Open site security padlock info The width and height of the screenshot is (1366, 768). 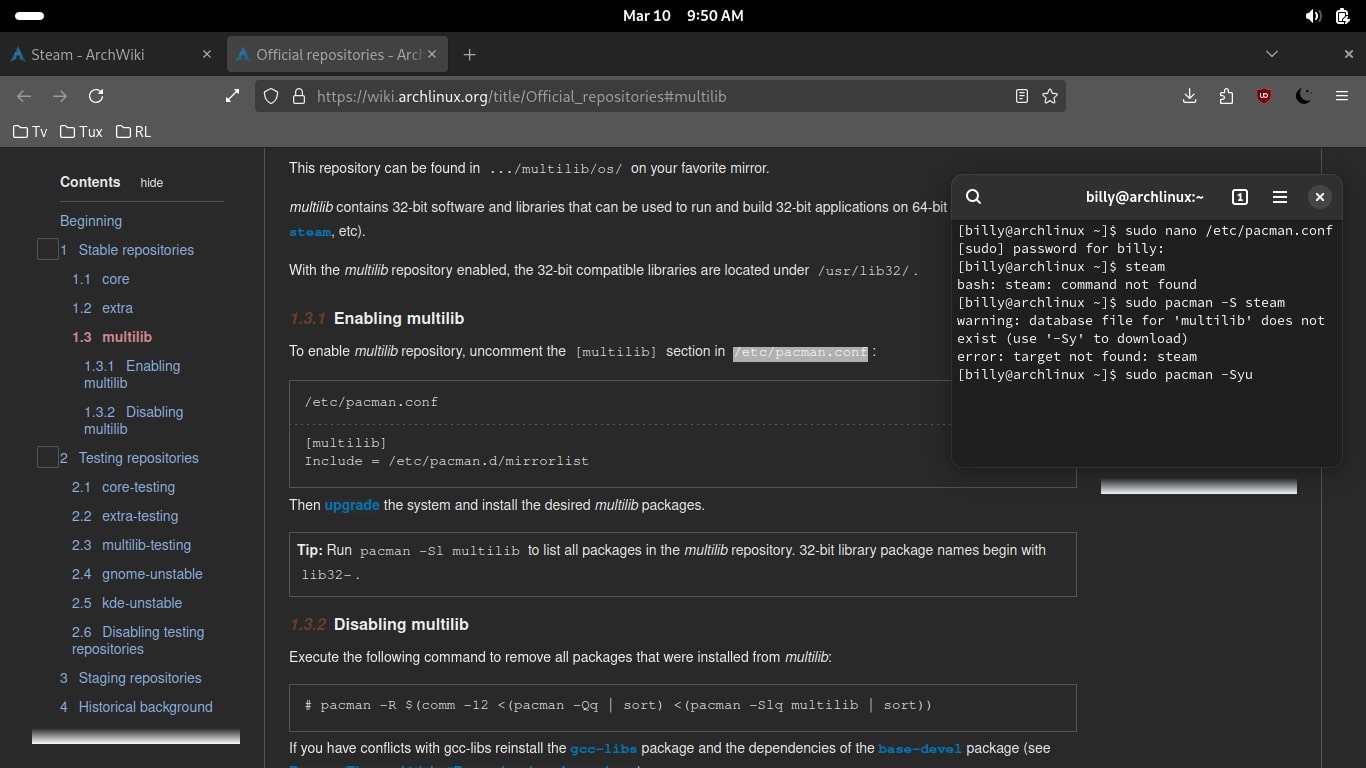297,96
